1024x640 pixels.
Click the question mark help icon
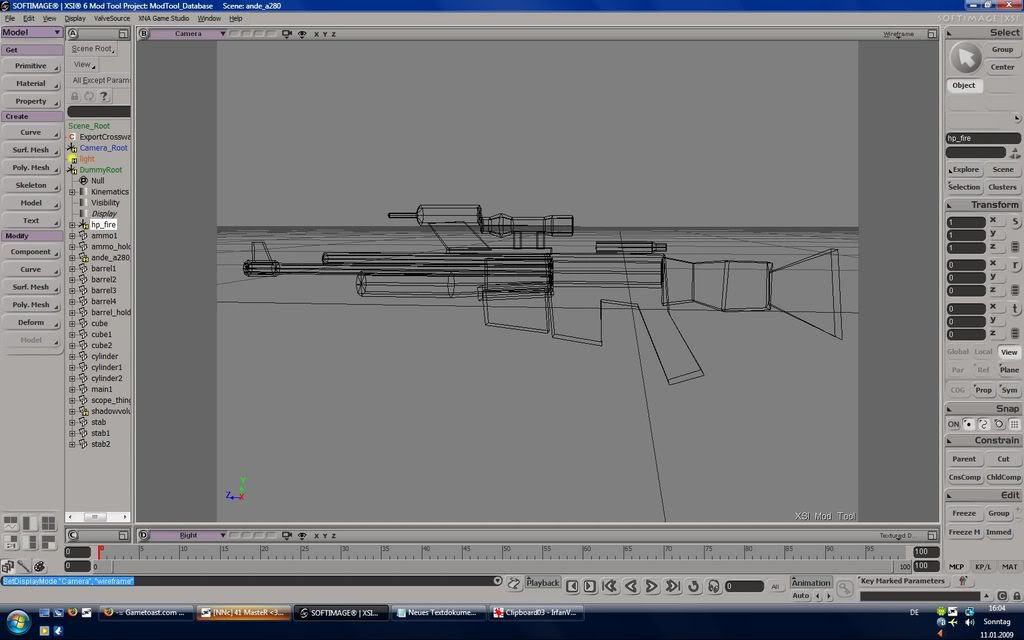(x=104, y=96)
